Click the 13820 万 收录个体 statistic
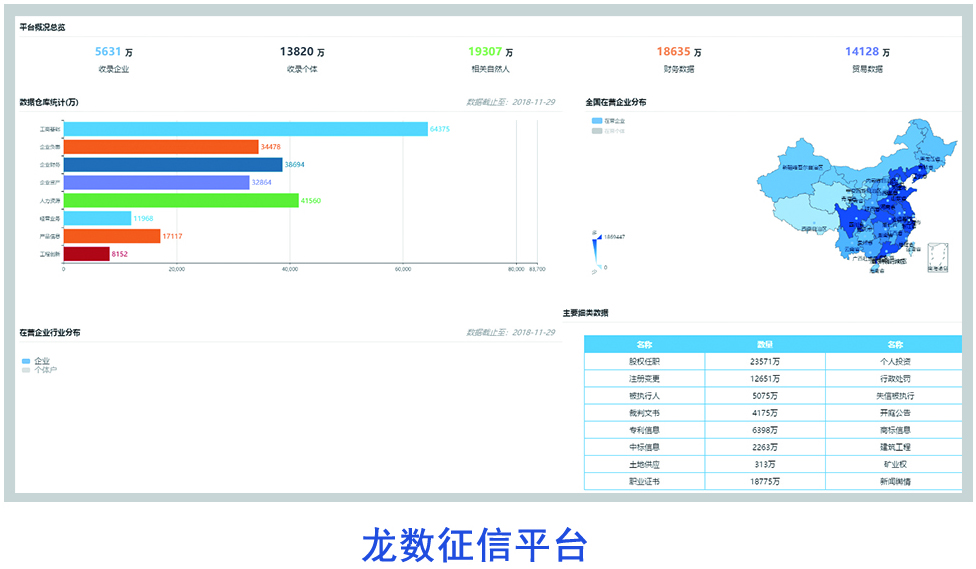 coord(302,59)
